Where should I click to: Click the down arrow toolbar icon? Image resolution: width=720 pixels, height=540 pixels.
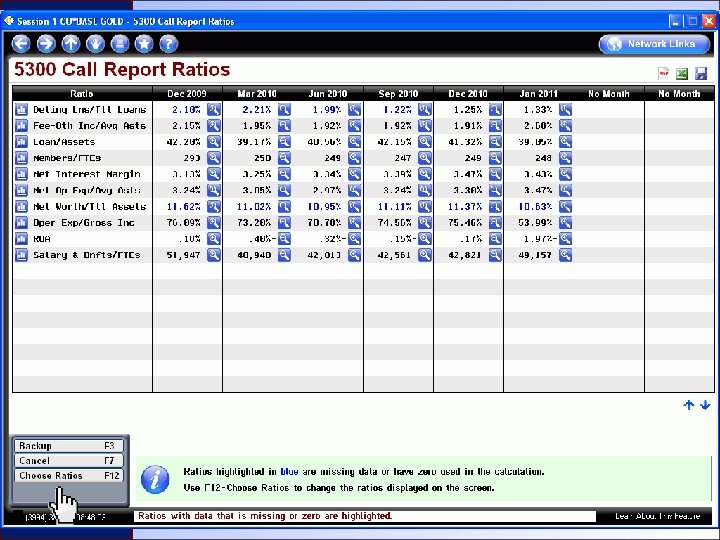(x=95, y=44)
